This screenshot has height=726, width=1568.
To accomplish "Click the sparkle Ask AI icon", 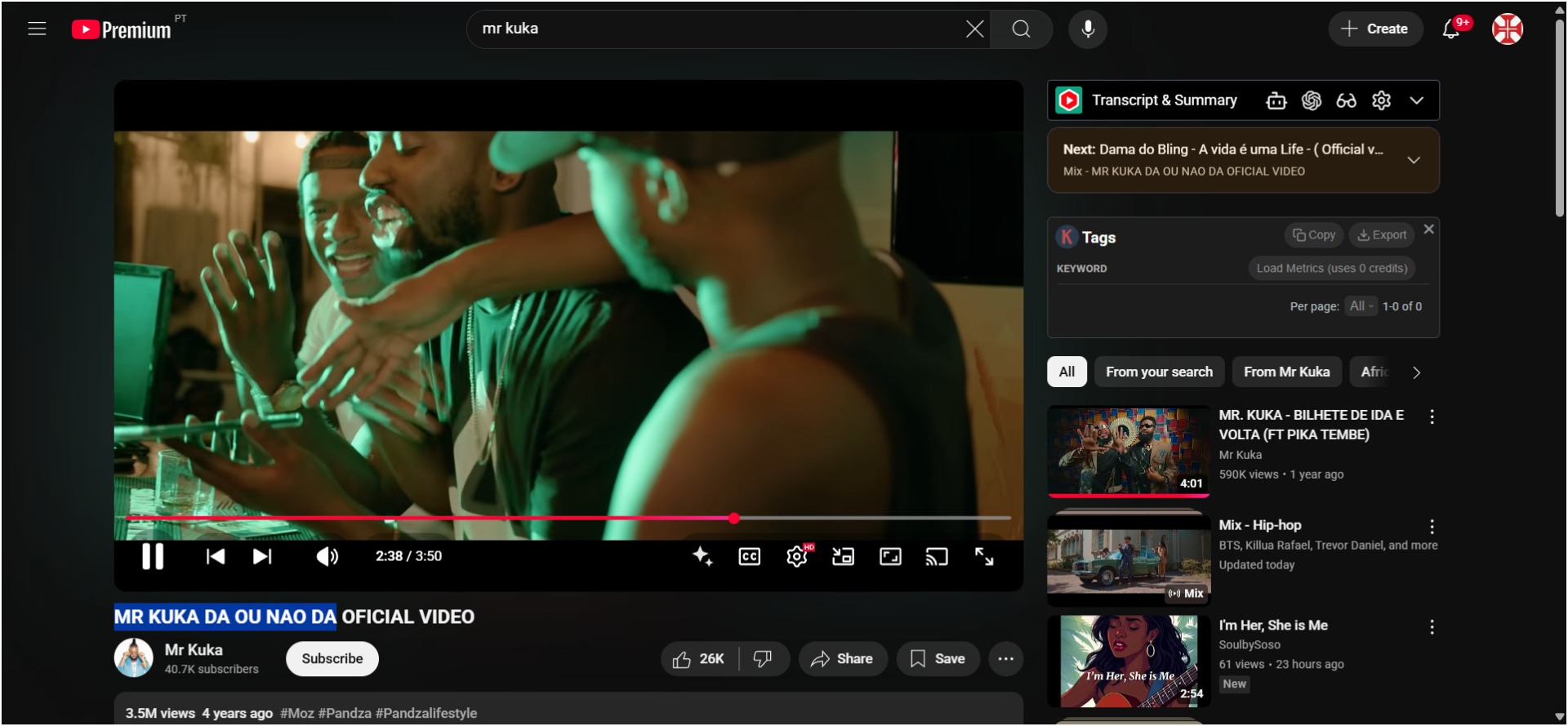I will (702, 556).
